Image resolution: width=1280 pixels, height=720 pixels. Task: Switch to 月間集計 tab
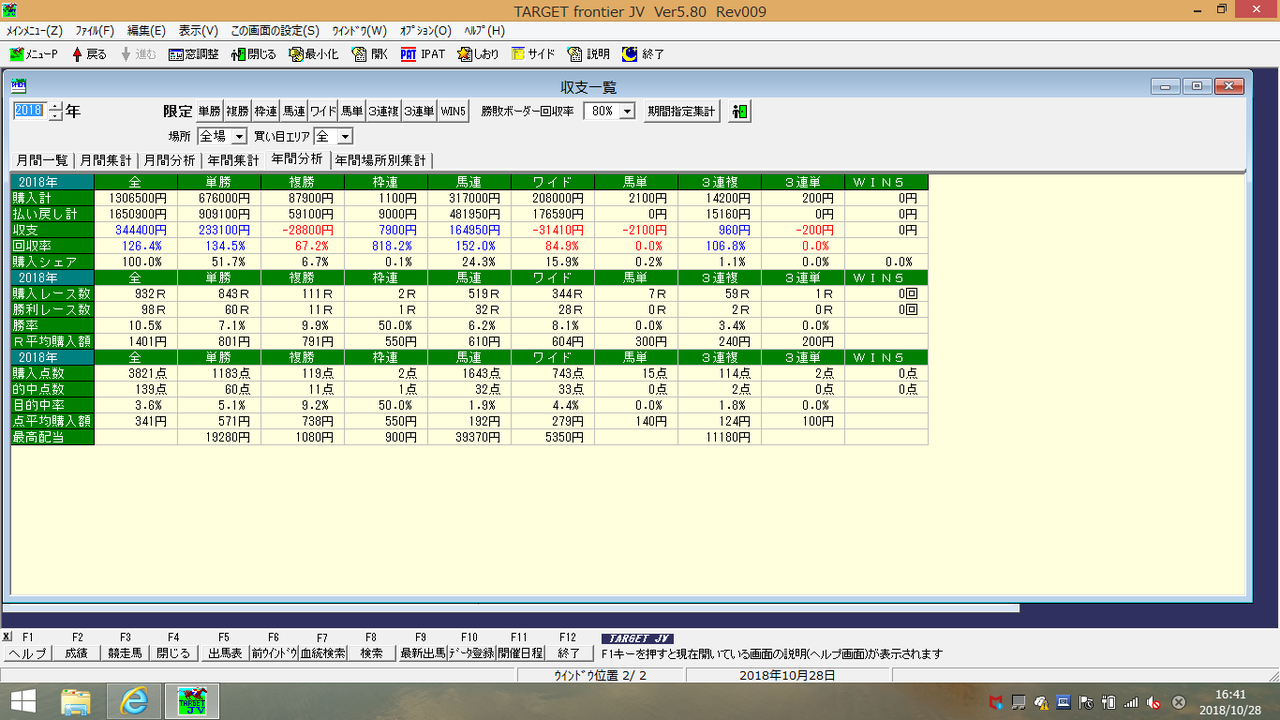[105, 161]
